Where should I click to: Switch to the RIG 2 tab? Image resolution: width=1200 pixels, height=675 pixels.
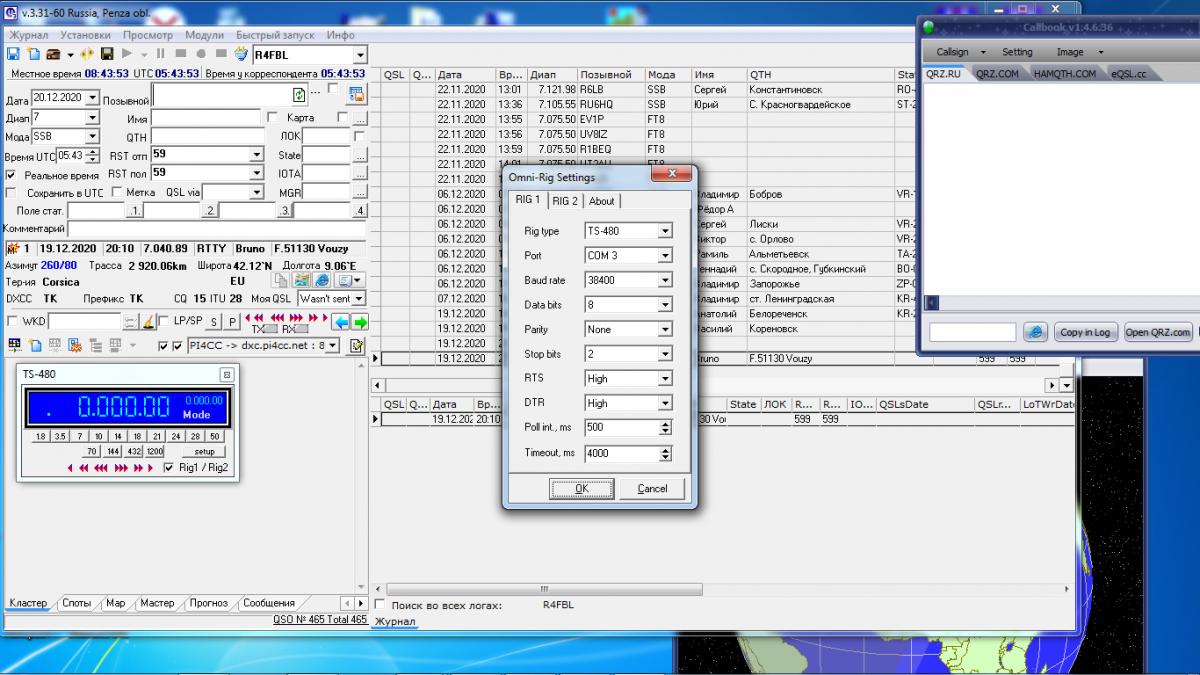point(565,201)
